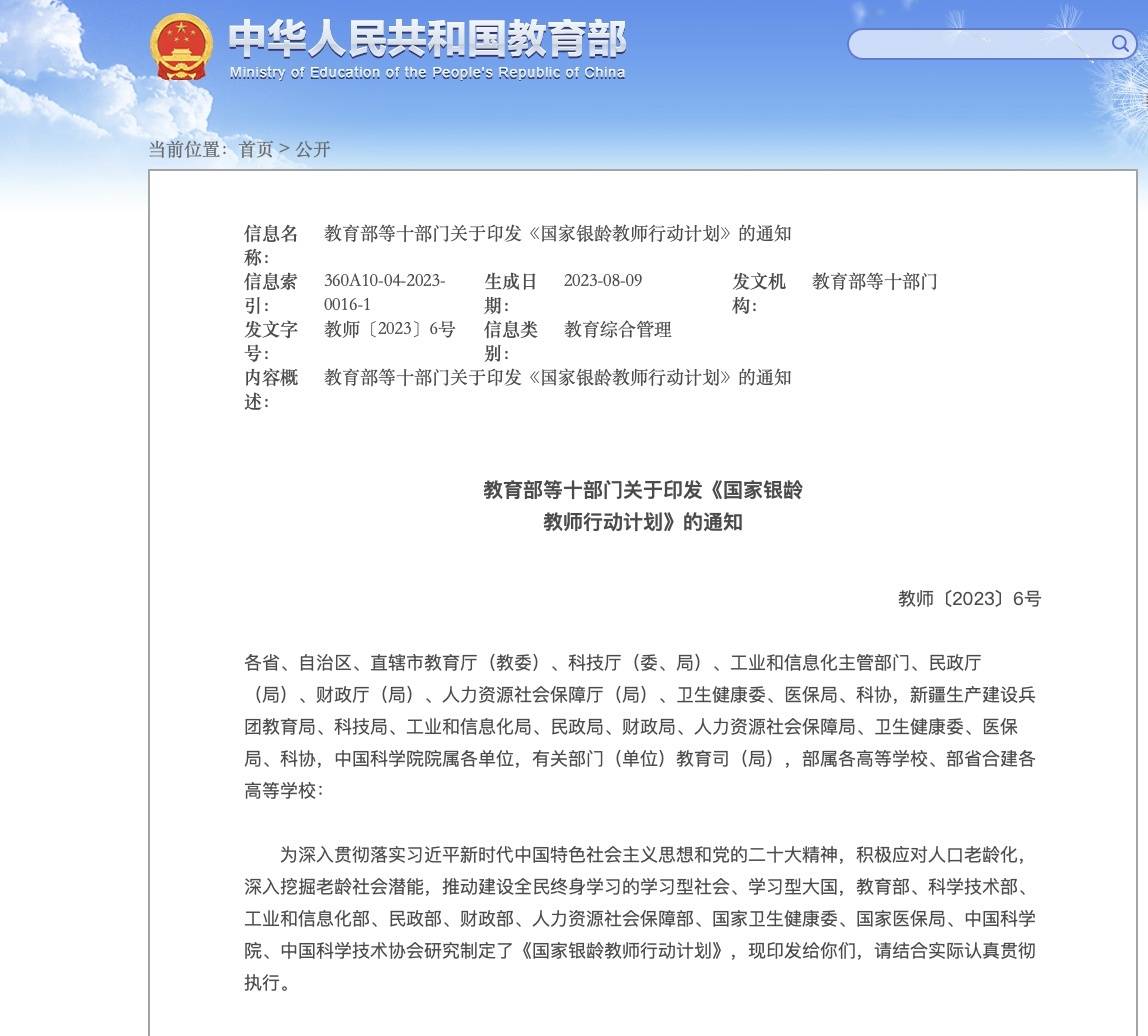
Task: Click the 信息名称 label
Action: point(271,245)
